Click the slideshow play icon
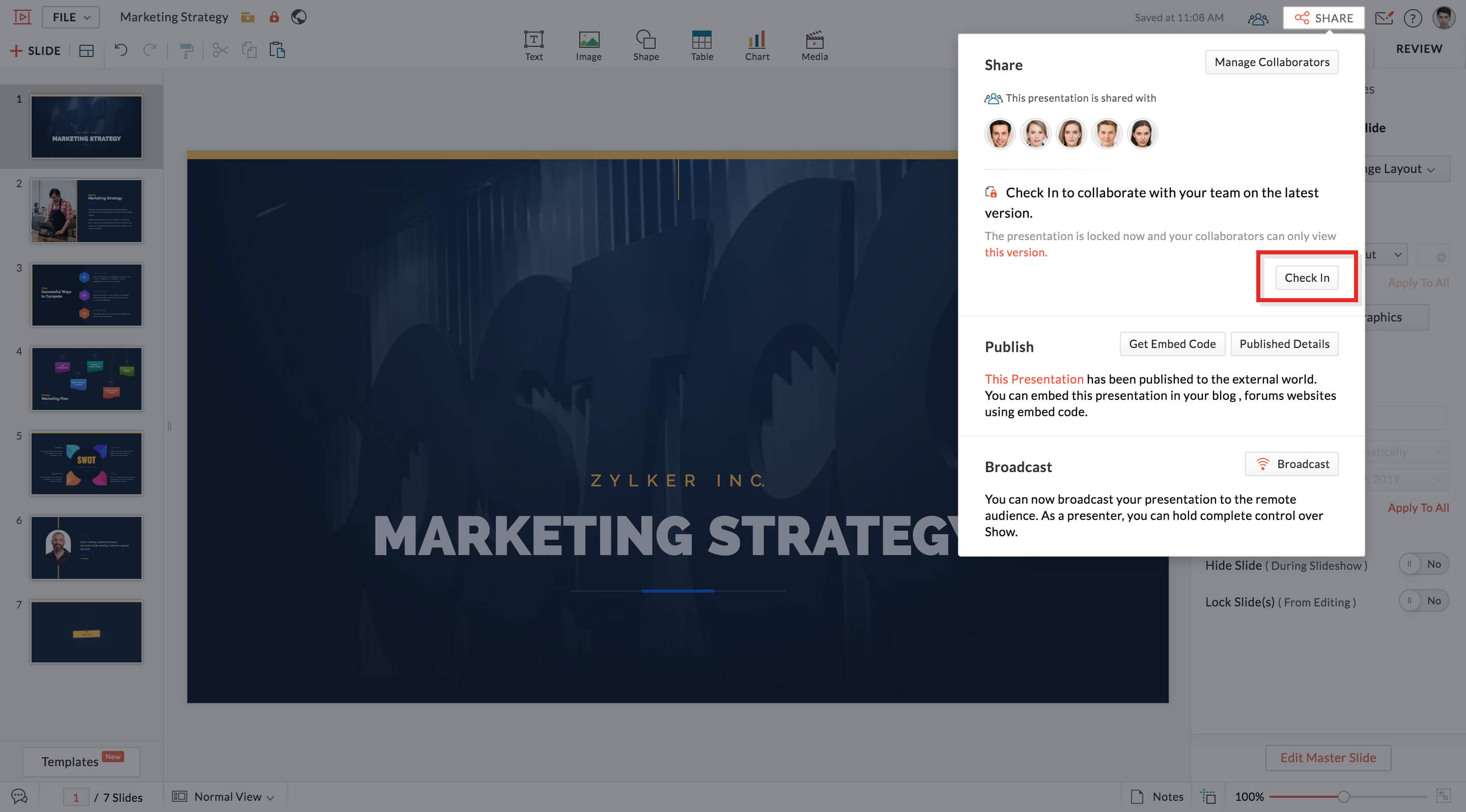 21,17
